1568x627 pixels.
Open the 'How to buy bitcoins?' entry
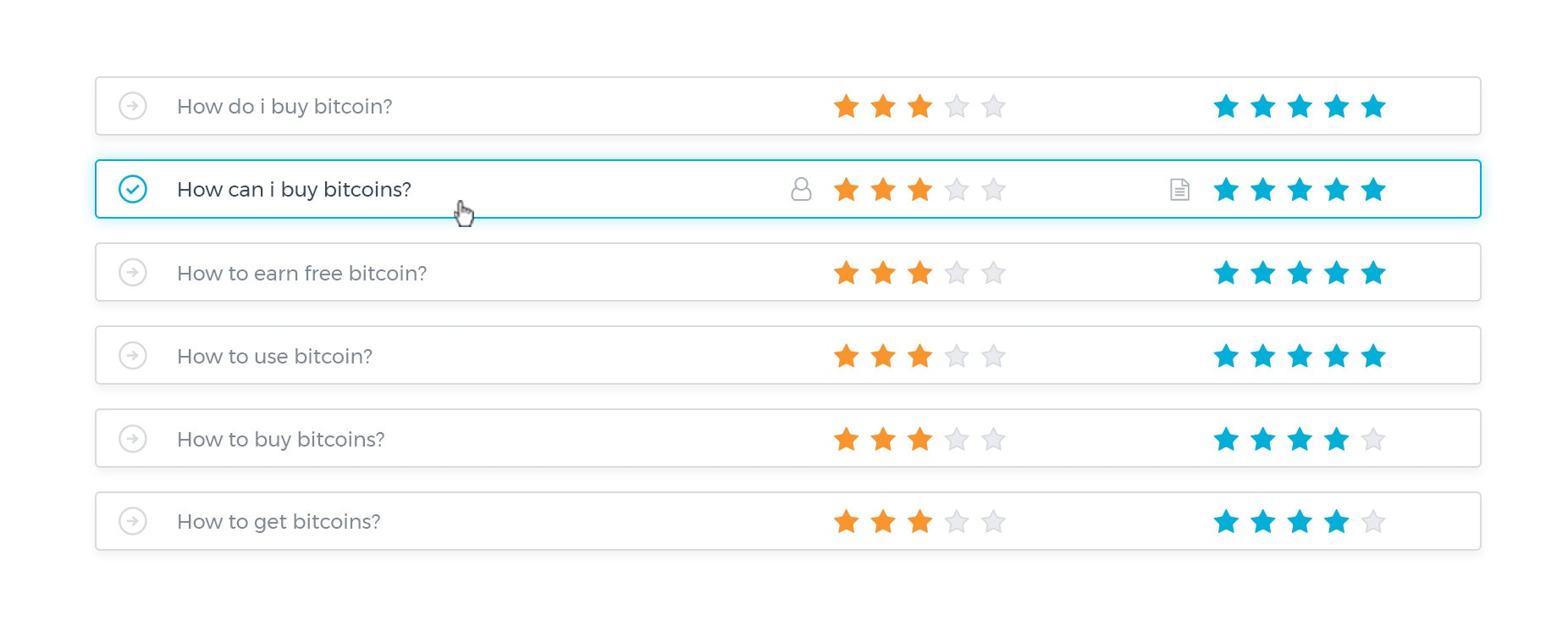(280, 438)
